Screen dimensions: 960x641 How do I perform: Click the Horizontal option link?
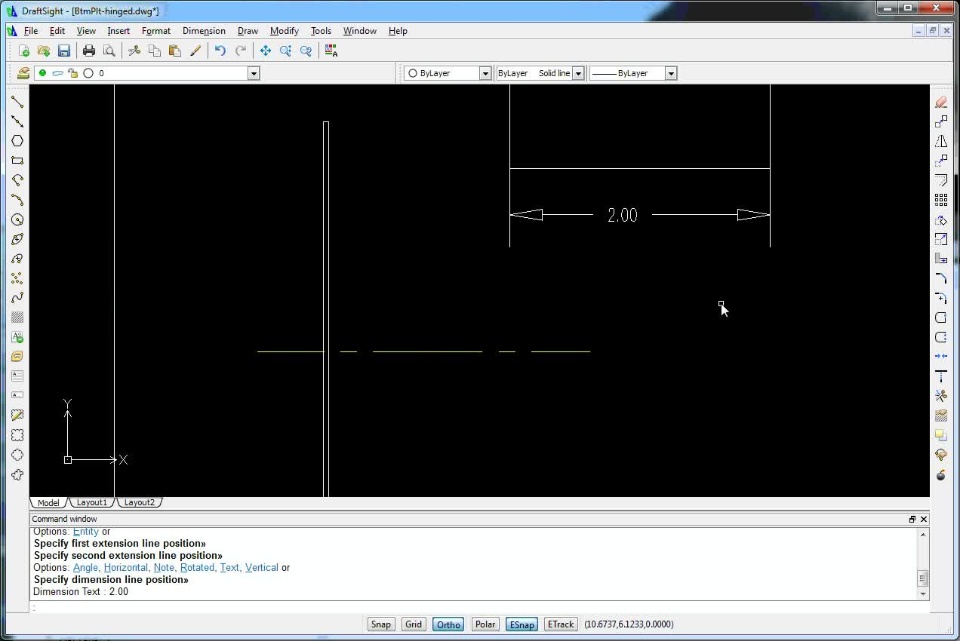(x=126, y=568)
